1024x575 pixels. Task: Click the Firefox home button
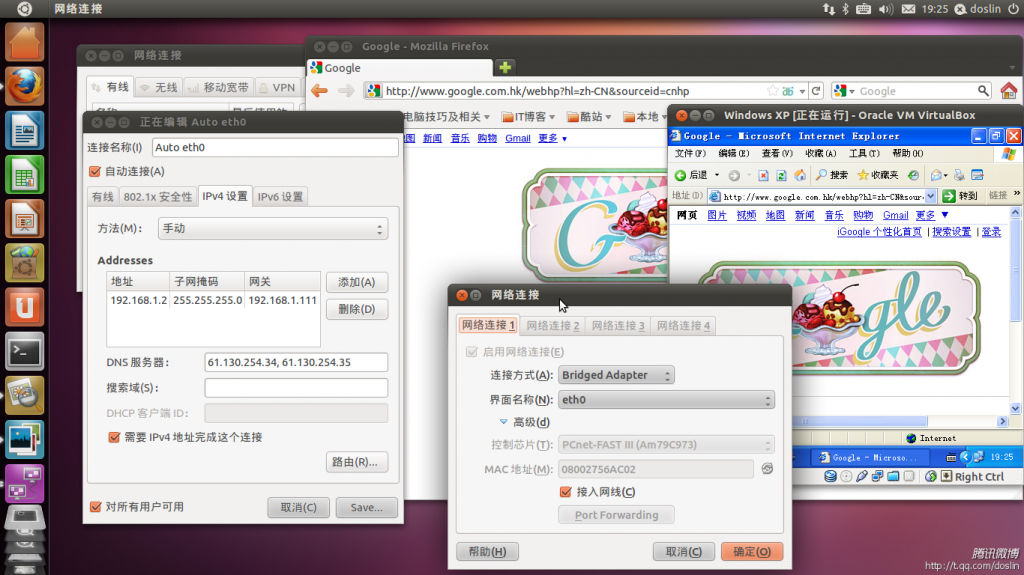(1009, 91)
